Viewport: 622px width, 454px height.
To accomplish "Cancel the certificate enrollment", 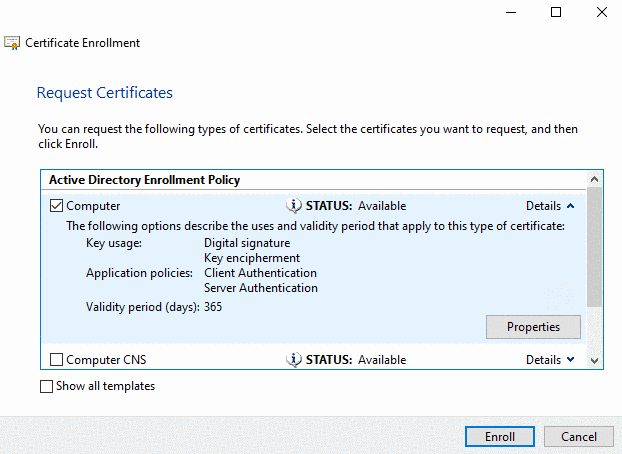I will click(578, 437).
